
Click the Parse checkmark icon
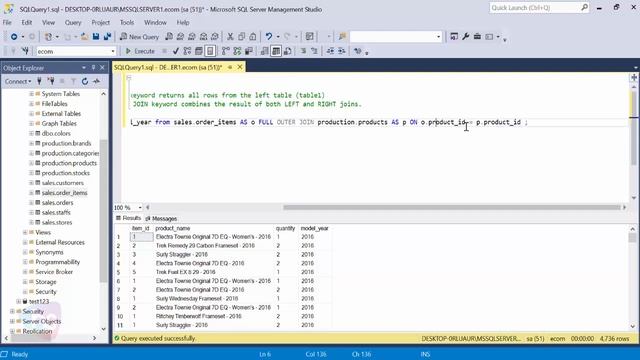[x=176, y=51]
